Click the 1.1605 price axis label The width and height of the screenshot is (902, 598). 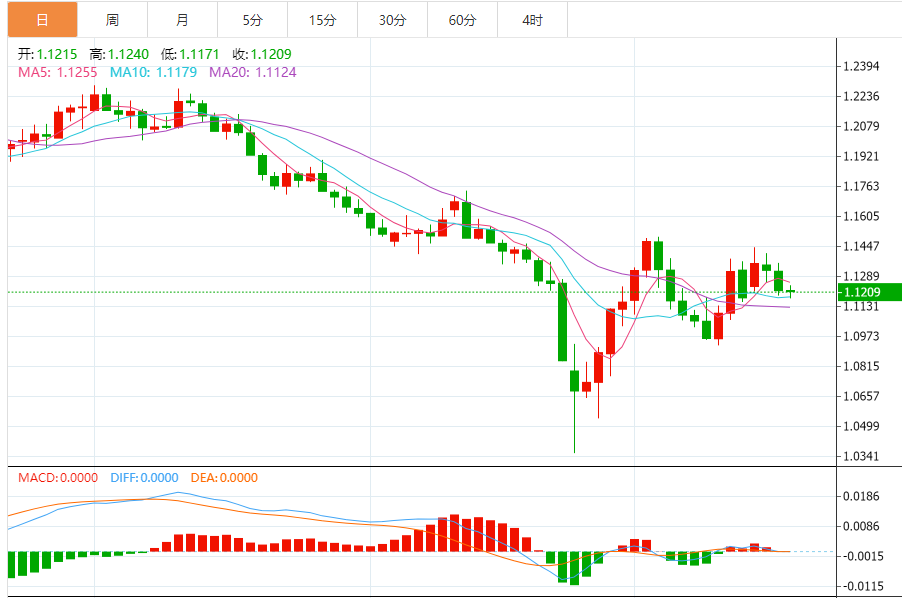(x=861, y=216)
